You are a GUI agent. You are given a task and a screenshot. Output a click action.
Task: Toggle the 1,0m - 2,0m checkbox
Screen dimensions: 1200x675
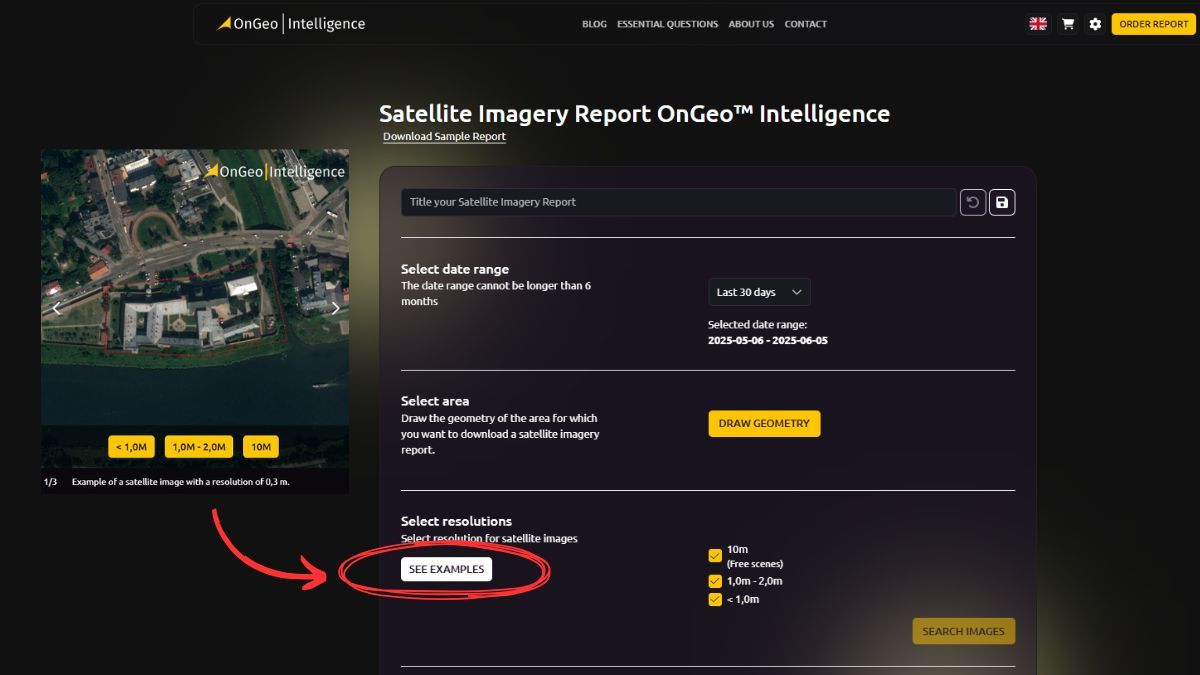[715, 581]
